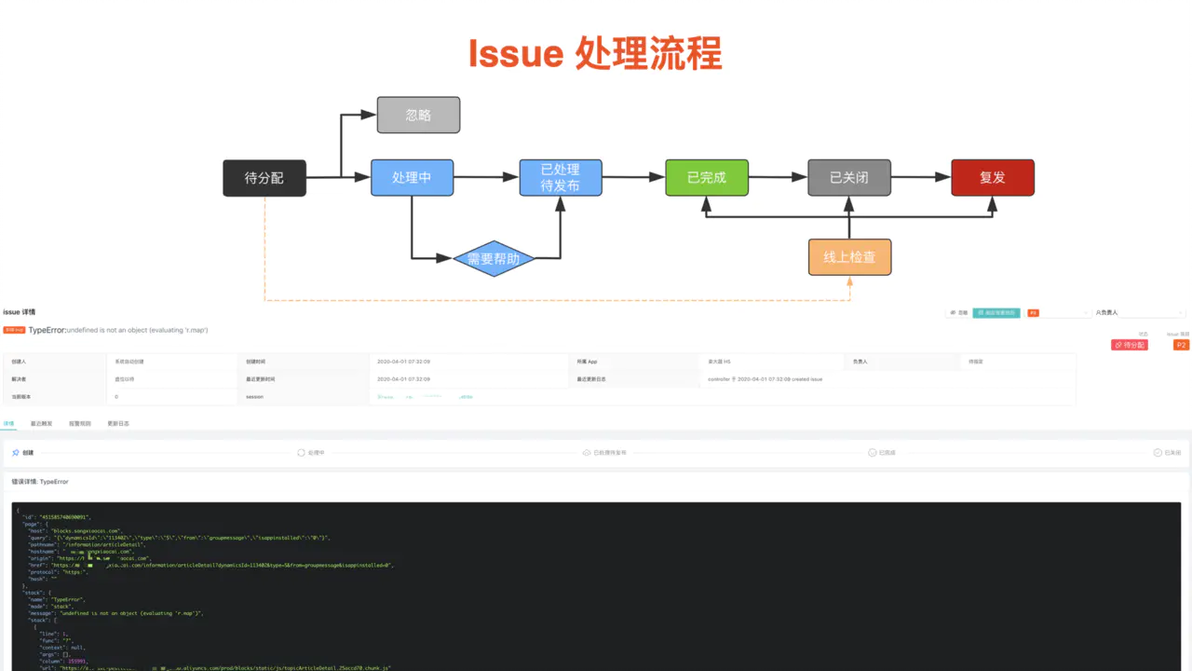Click the 创建时间 value 2020-04-01 07:32:09

(x=404, y=362)
